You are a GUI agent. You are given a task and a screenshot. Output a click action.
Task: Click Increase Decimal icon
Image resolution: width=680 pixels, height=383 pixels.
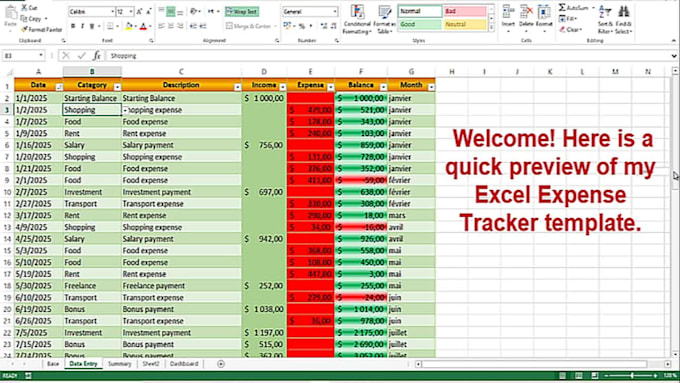[324, 26]
